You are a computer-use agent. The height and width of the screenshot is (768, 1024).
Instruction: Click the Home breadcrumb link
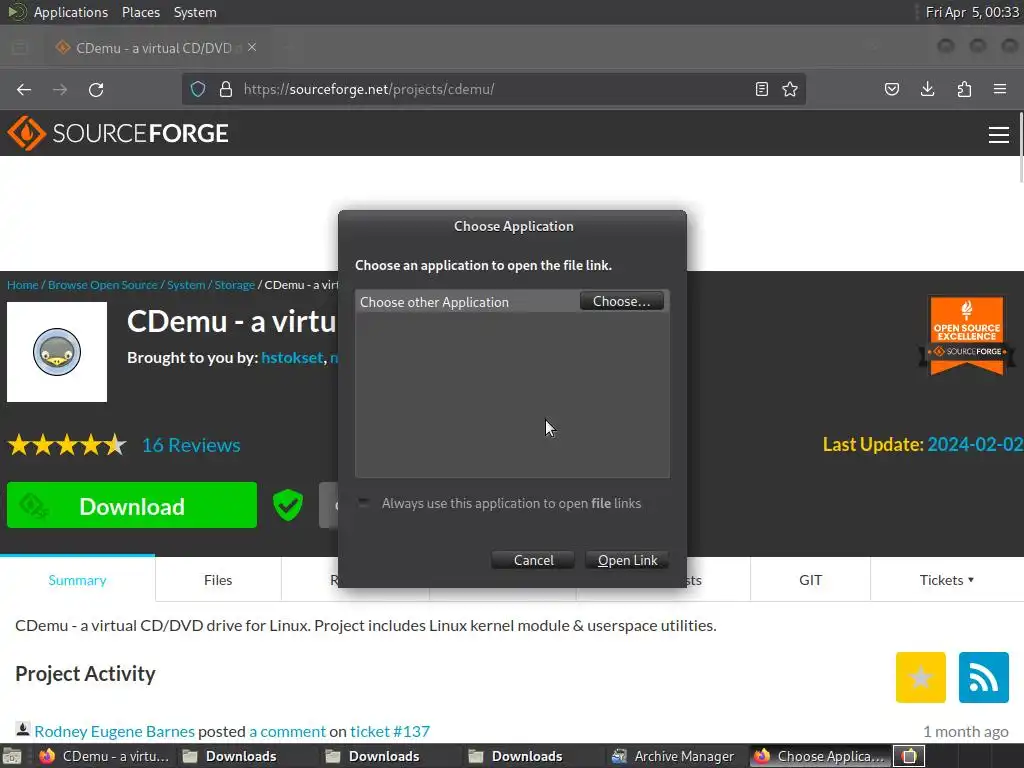click(x=22, y=285)
